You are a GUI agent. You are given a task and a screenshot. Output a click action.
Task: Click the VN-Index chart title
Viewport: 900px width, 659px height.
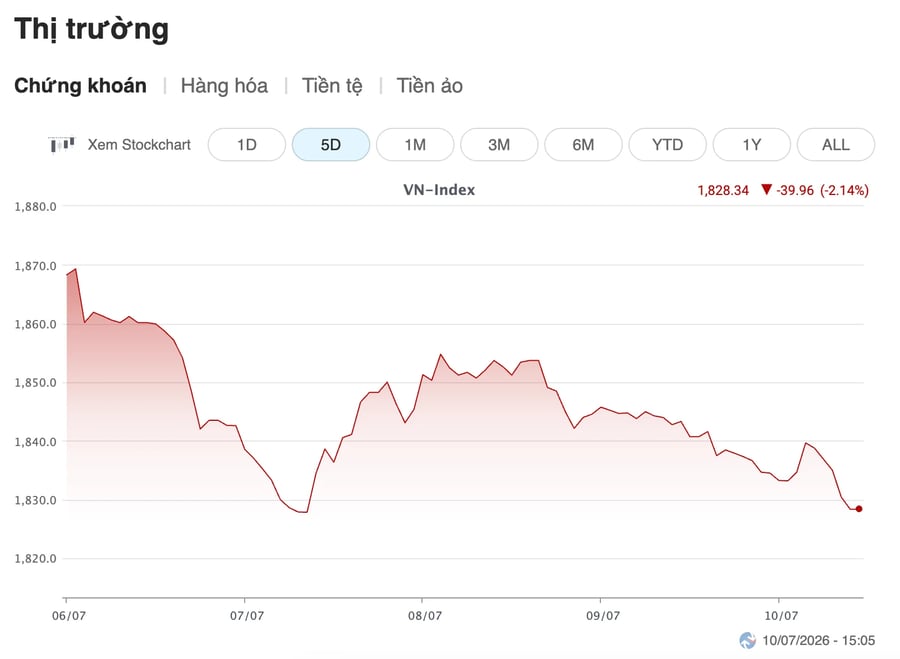(439, 190)
